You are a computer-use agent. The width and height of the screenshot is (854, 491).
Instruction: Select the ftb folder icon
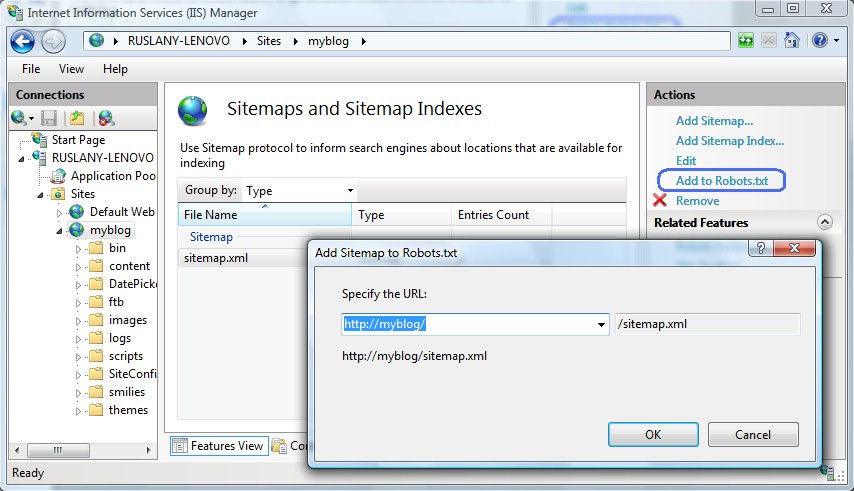96,302
